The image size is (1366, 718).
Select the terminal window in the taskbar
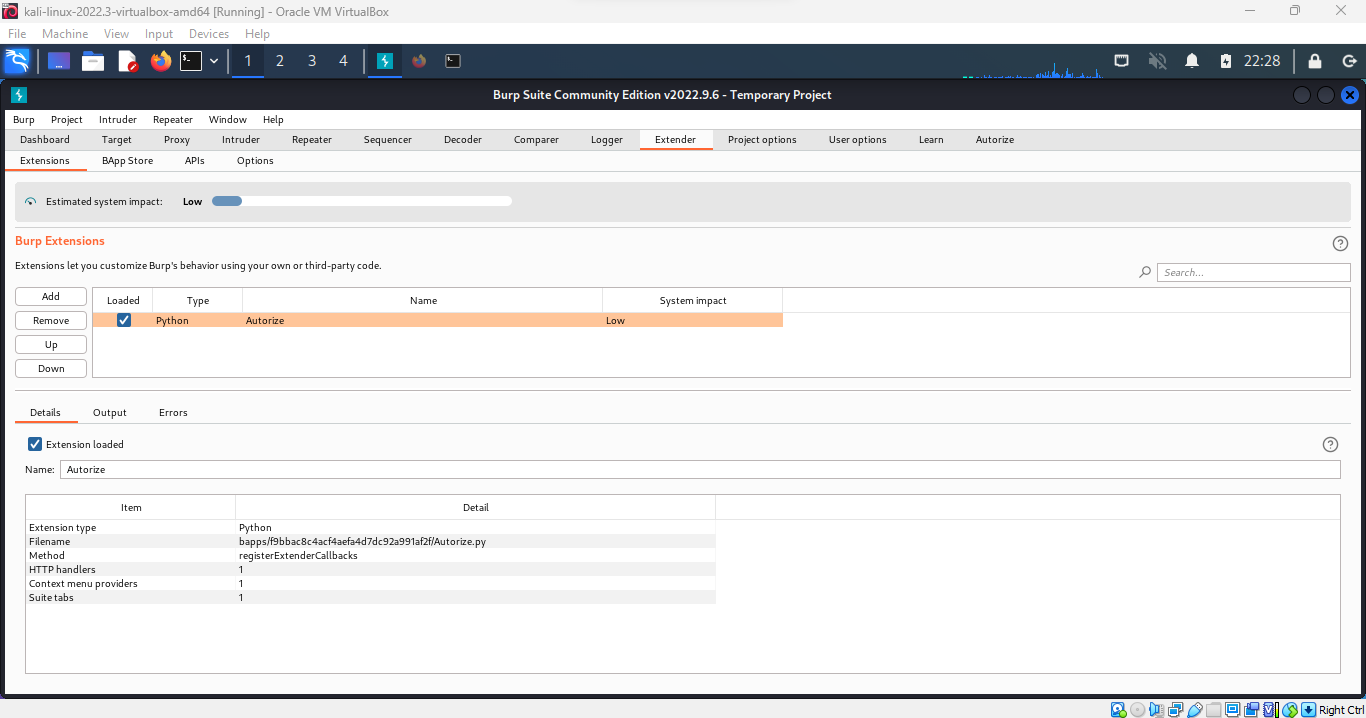pyautogui.click(x=453, y=61)
